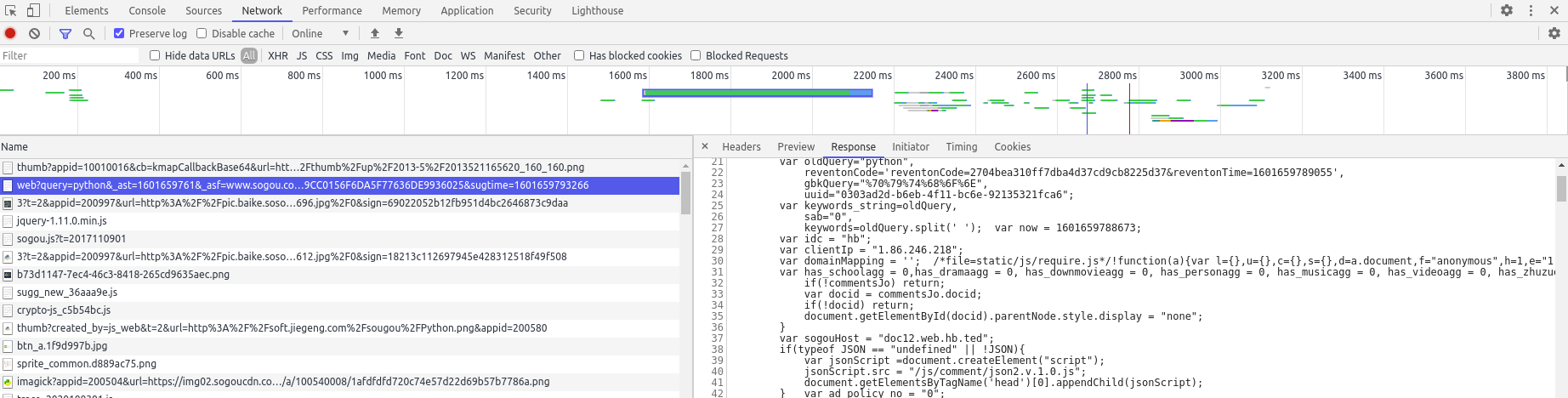Image resolution: width=1568 pixels, height=398 pixels.
Task: Open the Cookies tab
Action: click(1012, 146)
